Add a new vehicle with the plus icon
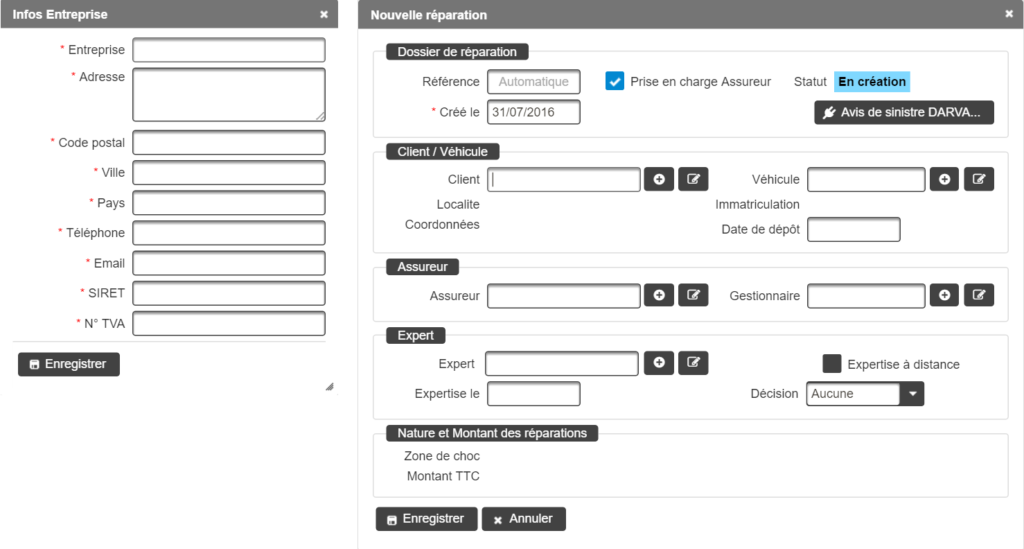The width and height of the screenshot is (1024, 549). 944,179
